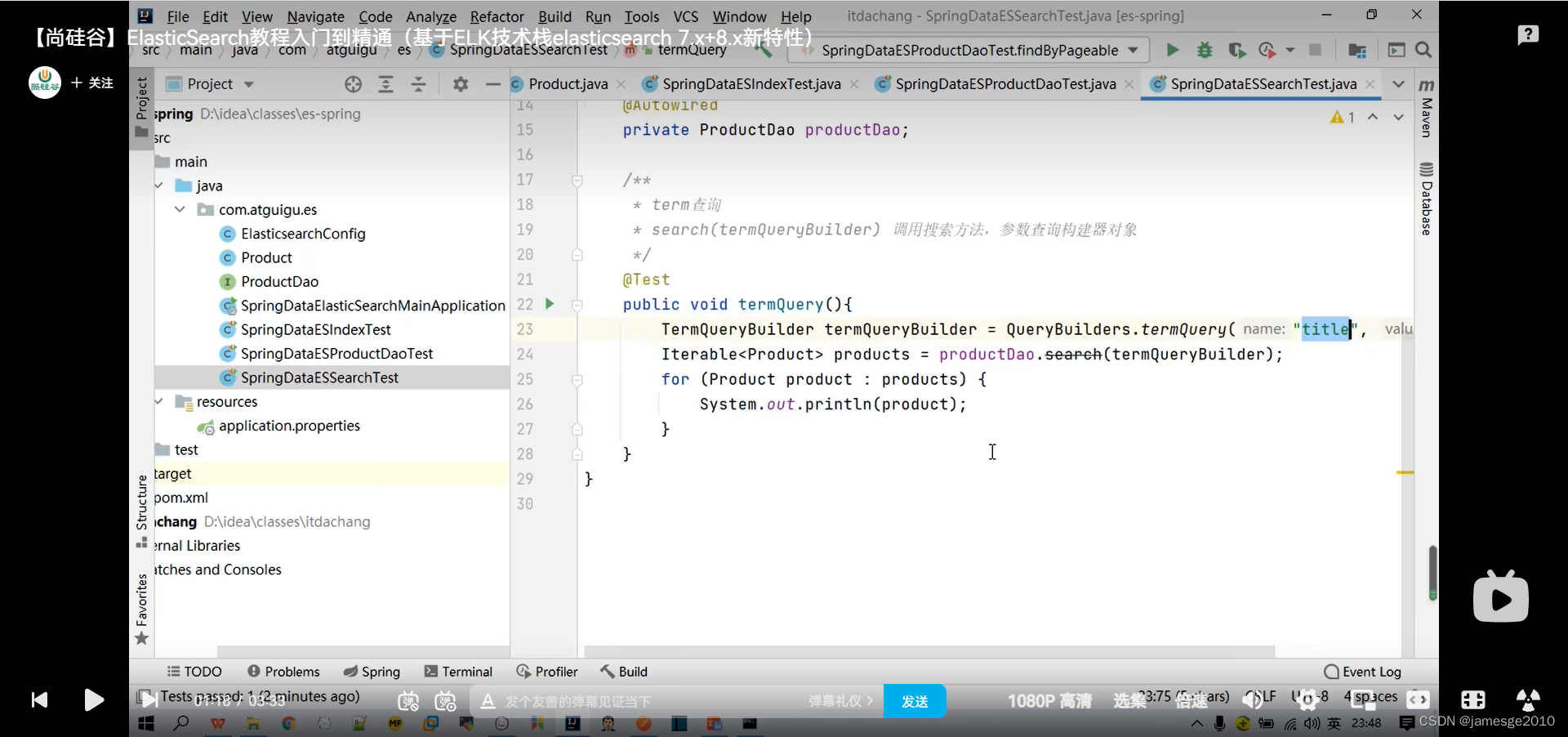The image size is (1568, 737).
Task: Open the run configuration dropdown SpringDataESProductDaoTest.findByPageable
Action: [x=969, y=50]
